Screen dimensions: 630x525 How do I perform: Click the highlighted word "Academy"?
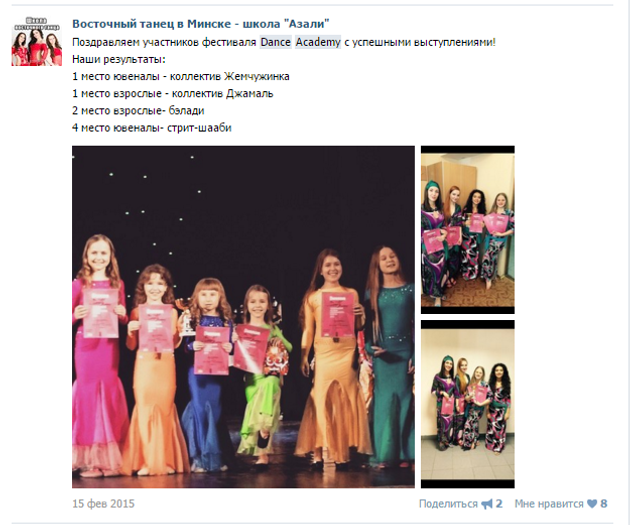[x=318, y=42]
